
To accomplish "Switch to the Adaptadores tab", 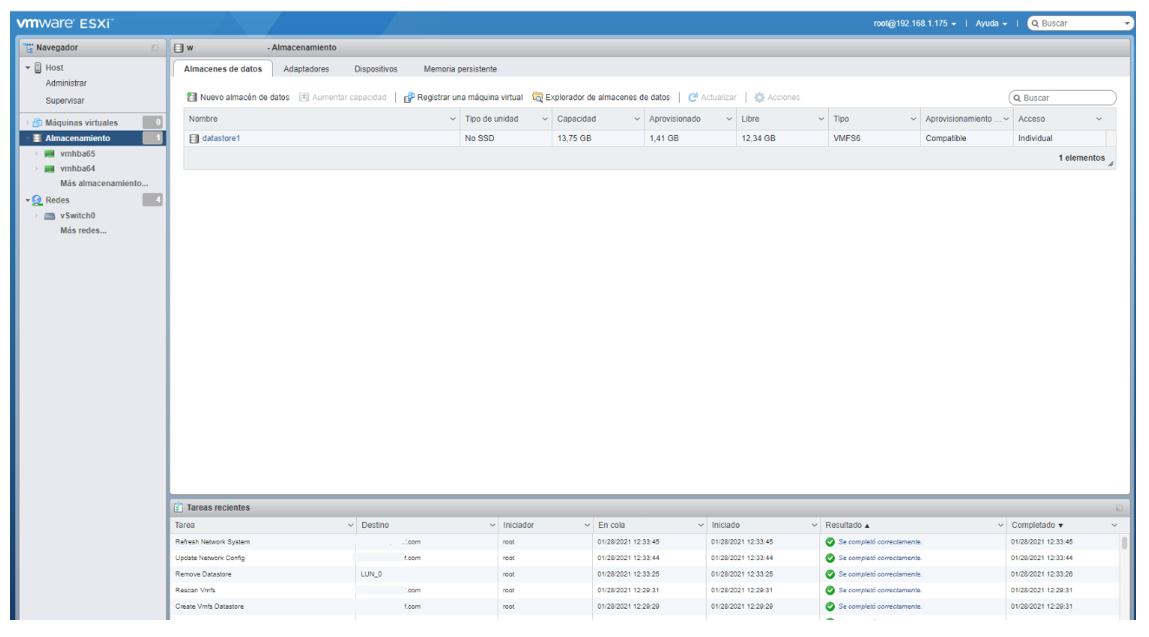I will click(306, 69).
